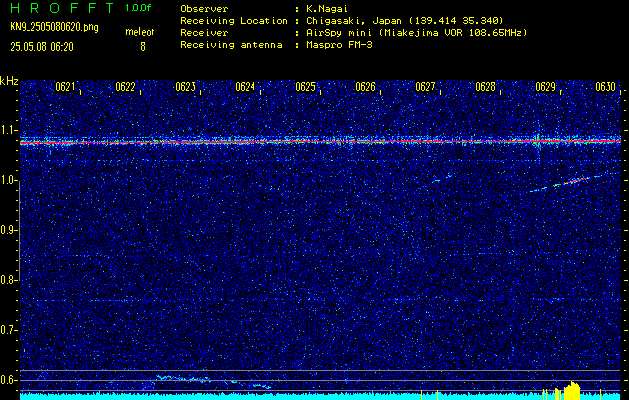Screen dimensions: 629x400
Task: Select the Maspro FM-3 antenna value
Action: (339, 45)
